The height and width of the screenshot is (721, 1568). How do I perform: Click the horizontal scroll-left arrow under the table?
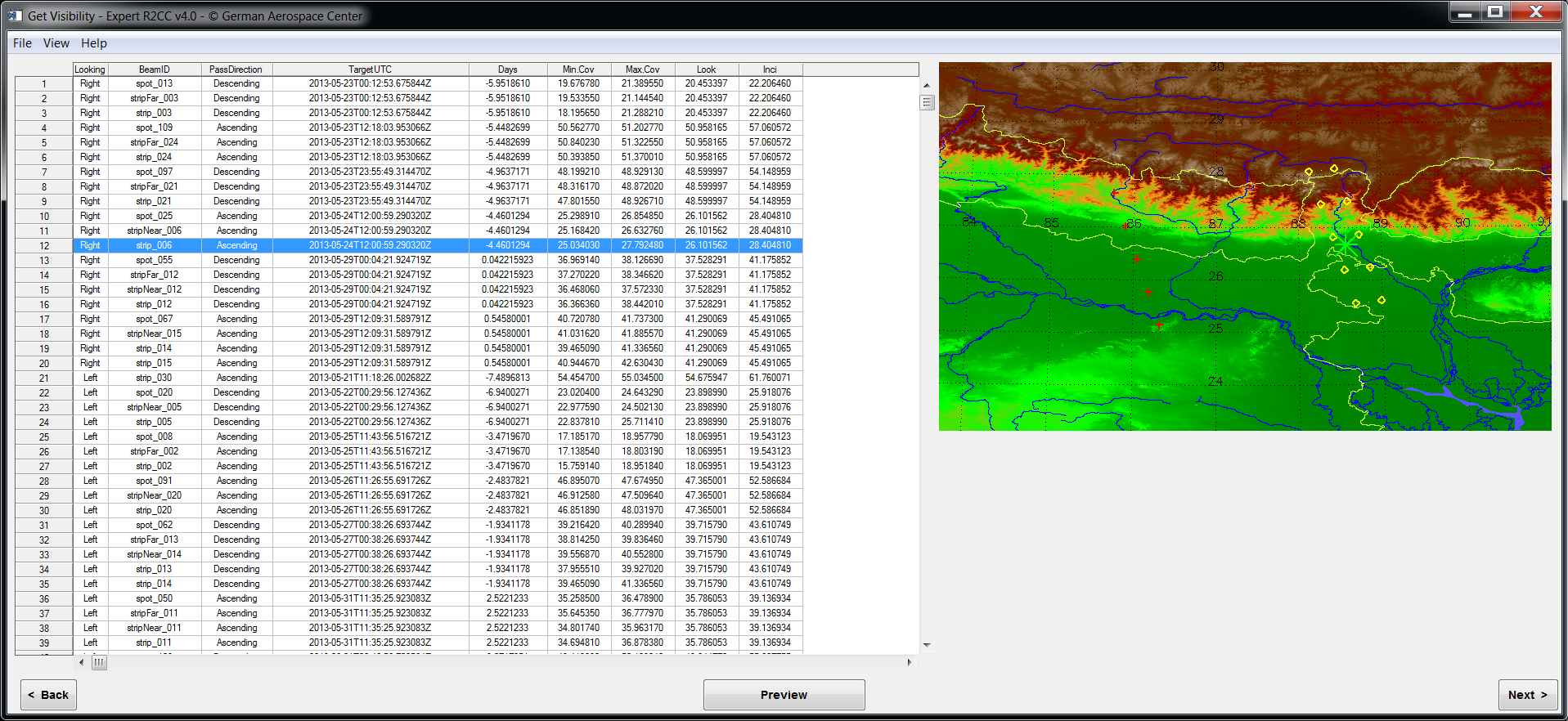click(81, 662)
